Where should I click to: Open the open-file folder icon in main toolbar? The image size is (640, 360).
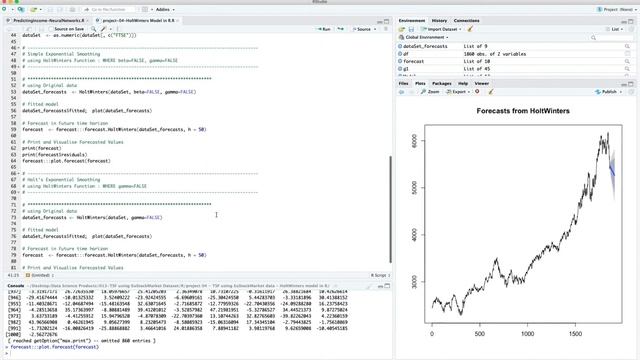point(33,9)
